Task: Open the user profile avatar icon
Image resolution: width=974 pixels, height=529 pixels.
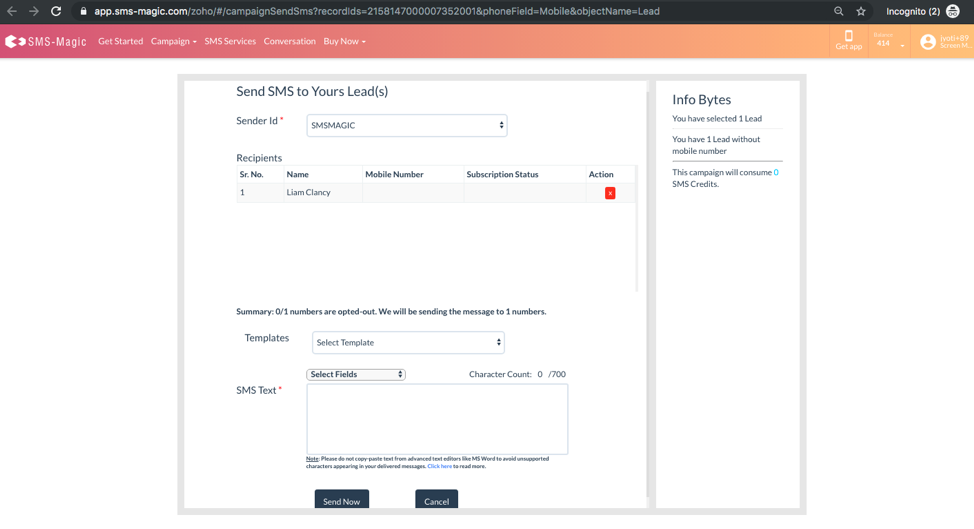Action: coord(927,42)
